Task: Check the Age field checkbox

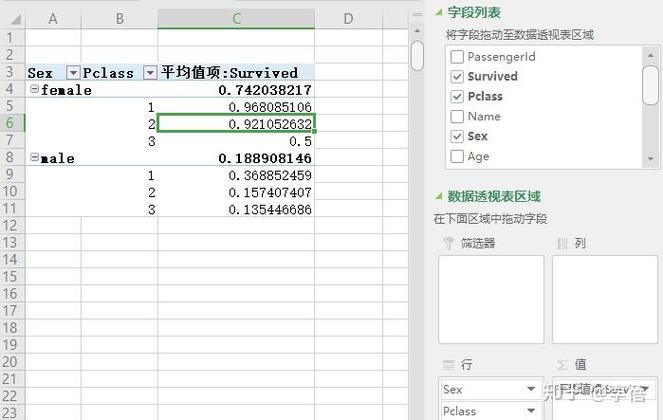Action: pos(457,156)
